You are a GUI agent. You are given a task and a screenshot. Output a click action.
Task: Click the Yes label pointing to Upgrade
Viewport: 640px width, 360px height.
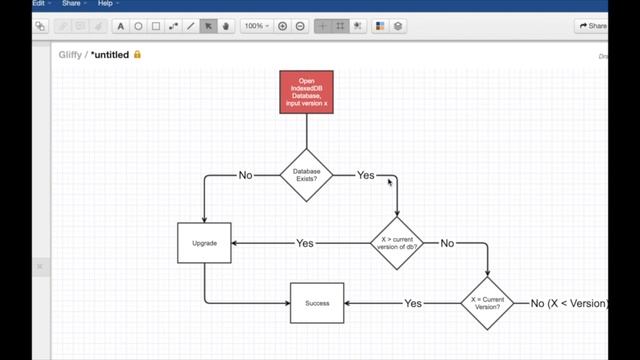[305, 243]
